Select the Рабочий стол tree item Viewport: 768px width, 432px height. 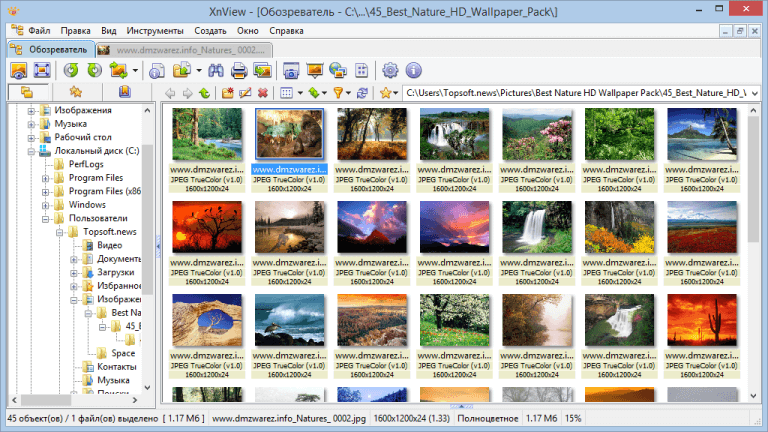tap(82, 138)
